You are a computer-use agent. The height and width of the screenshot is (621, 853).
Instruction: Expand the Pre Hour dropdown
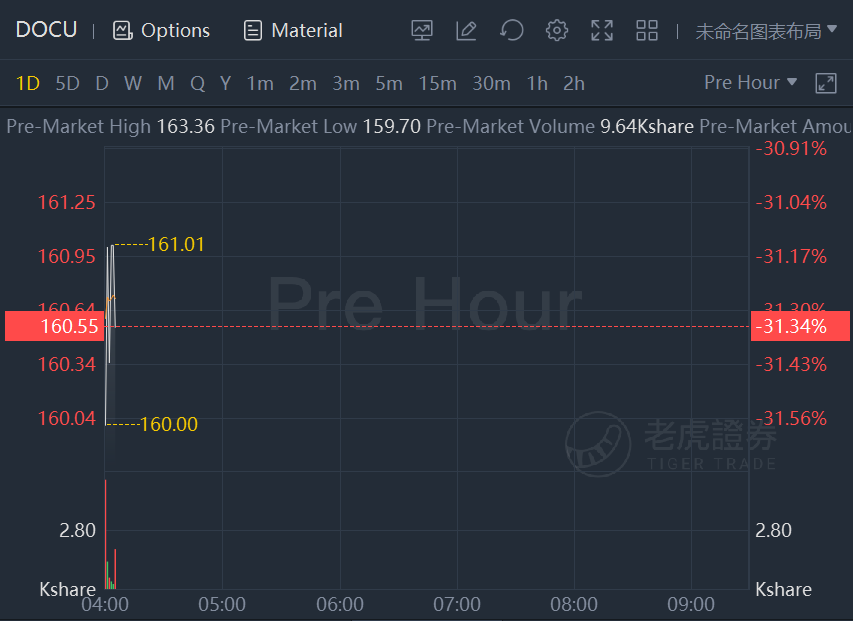click(750, 83)
